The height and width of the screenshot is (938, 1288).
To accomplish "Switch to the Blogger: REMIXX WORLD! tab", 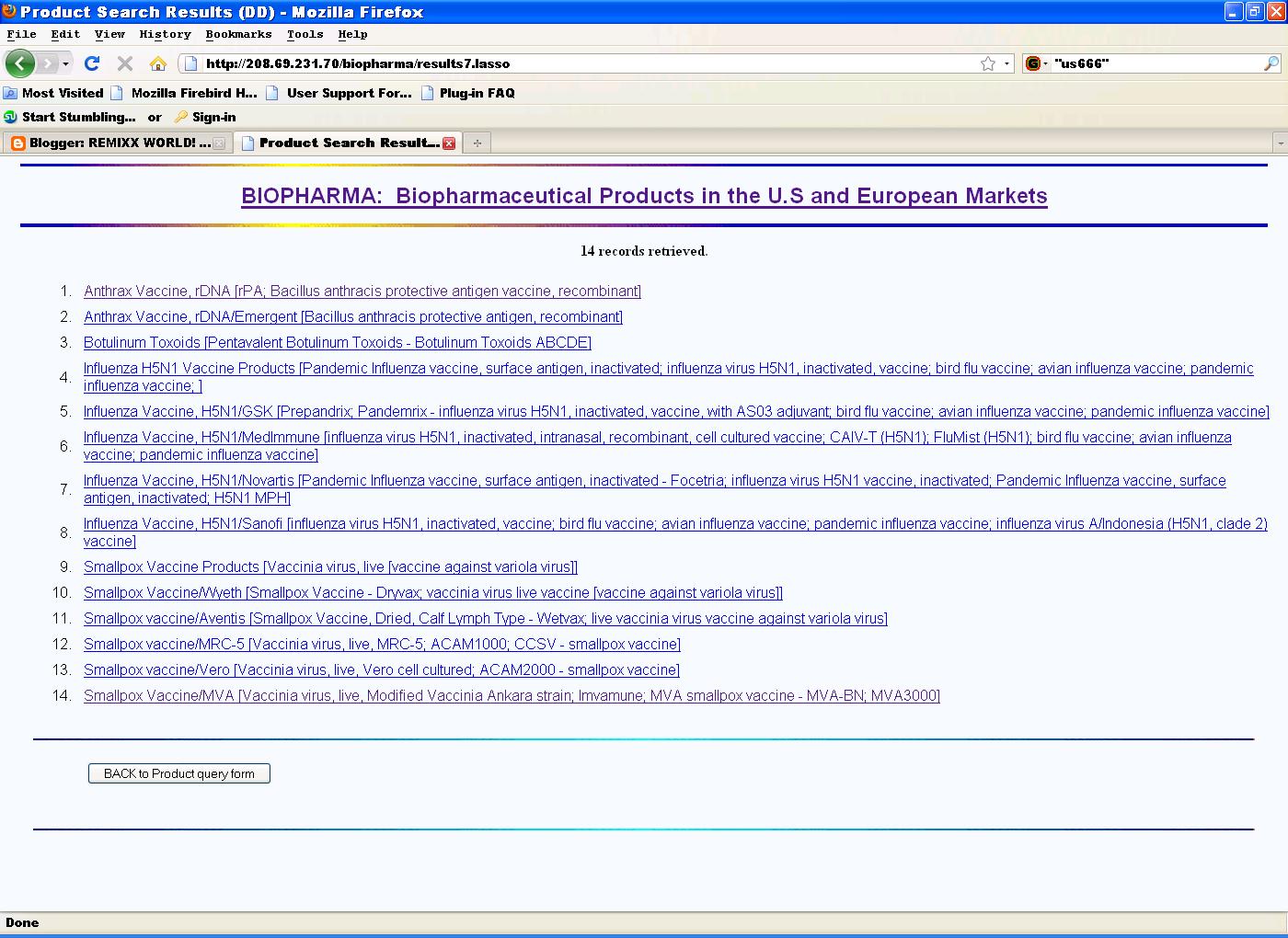I will 118,143.
